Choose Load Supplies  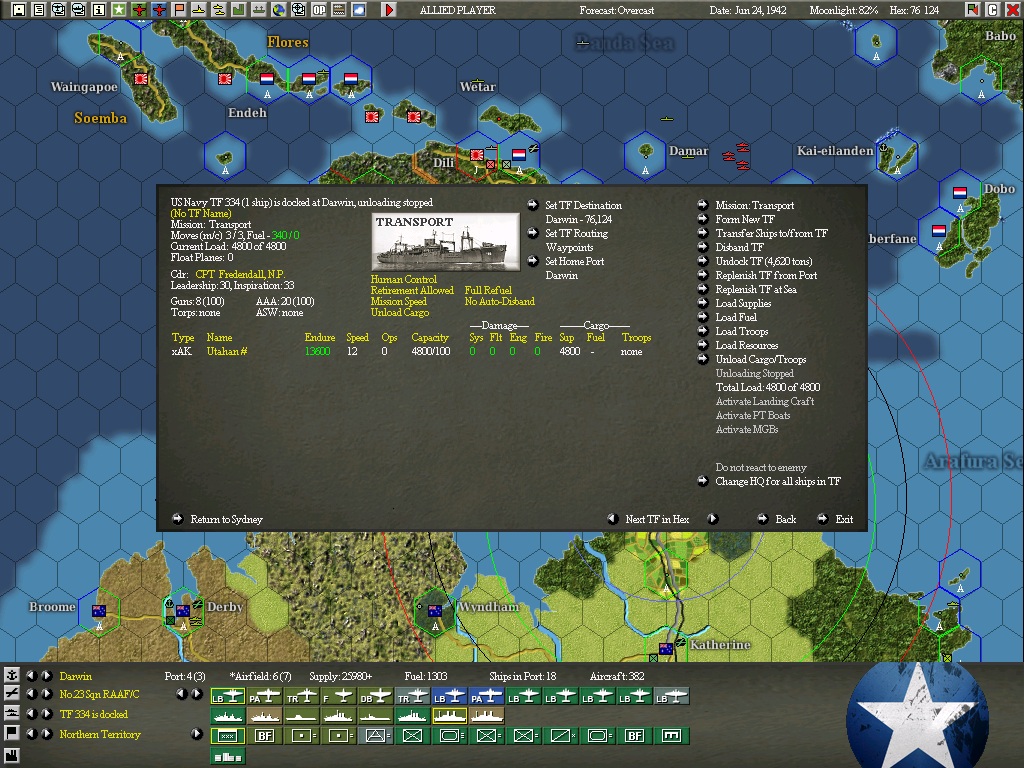point(743,303)
